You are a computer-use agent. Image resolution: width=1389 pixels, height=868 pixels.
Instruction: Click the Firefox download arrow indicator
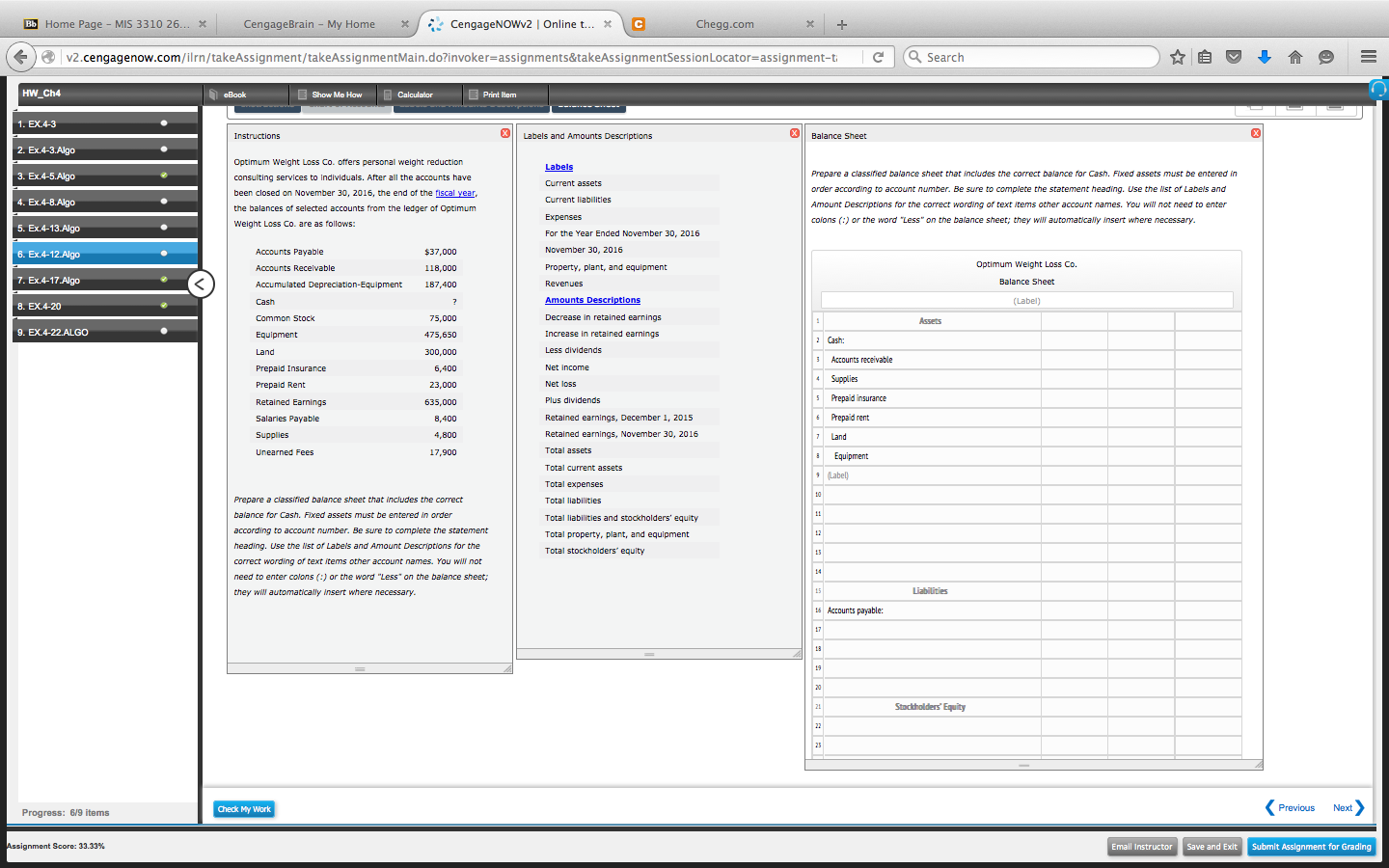click(x=1265, y=57)
